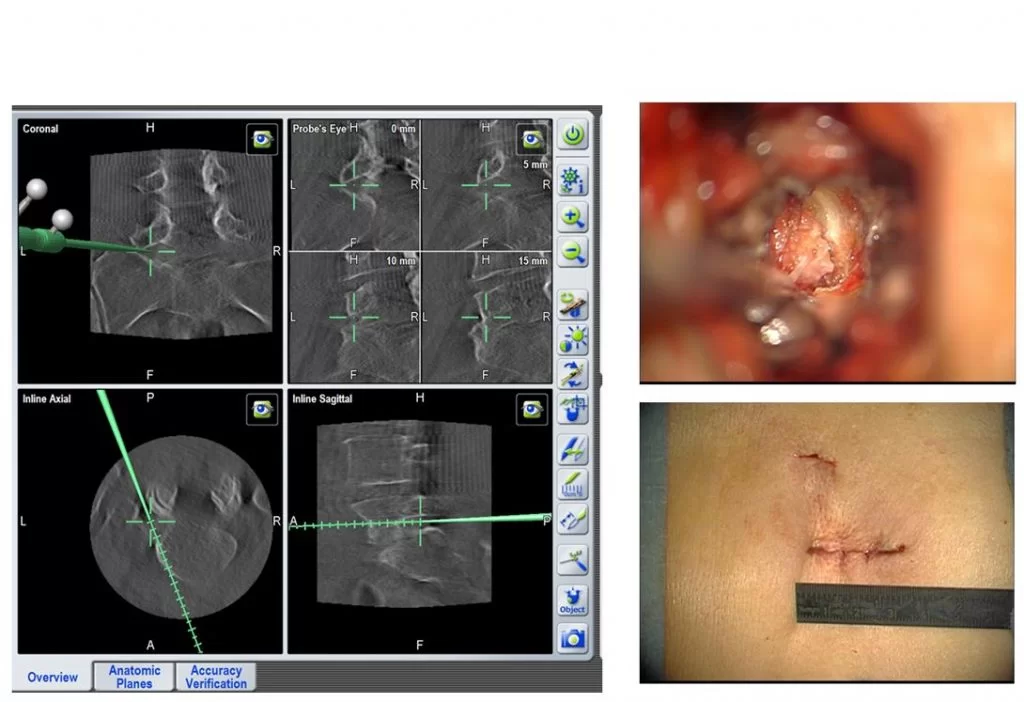
Task: Zoom out with the minus magnifier
Action: (x=573, y=252)
